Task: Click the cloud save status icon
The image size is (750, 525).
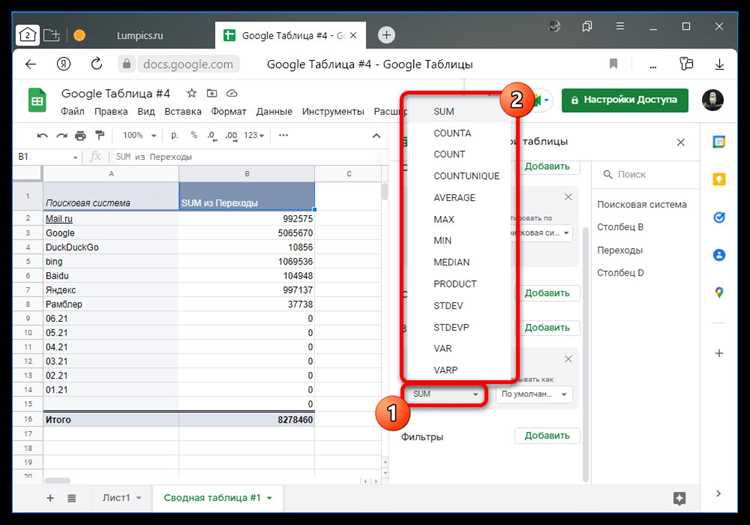Action: [232, 93]
